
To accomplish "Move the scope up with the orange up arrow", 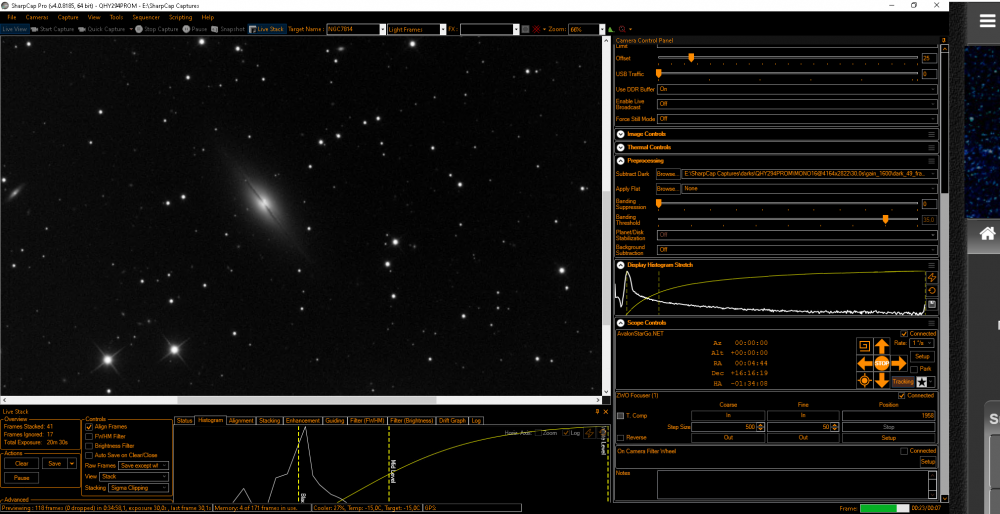I will point(881,347).
